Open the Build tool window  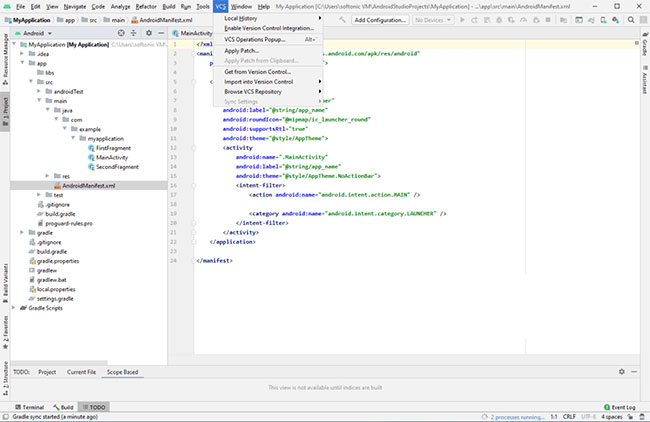pyautogui.click(x=63, y=407)
